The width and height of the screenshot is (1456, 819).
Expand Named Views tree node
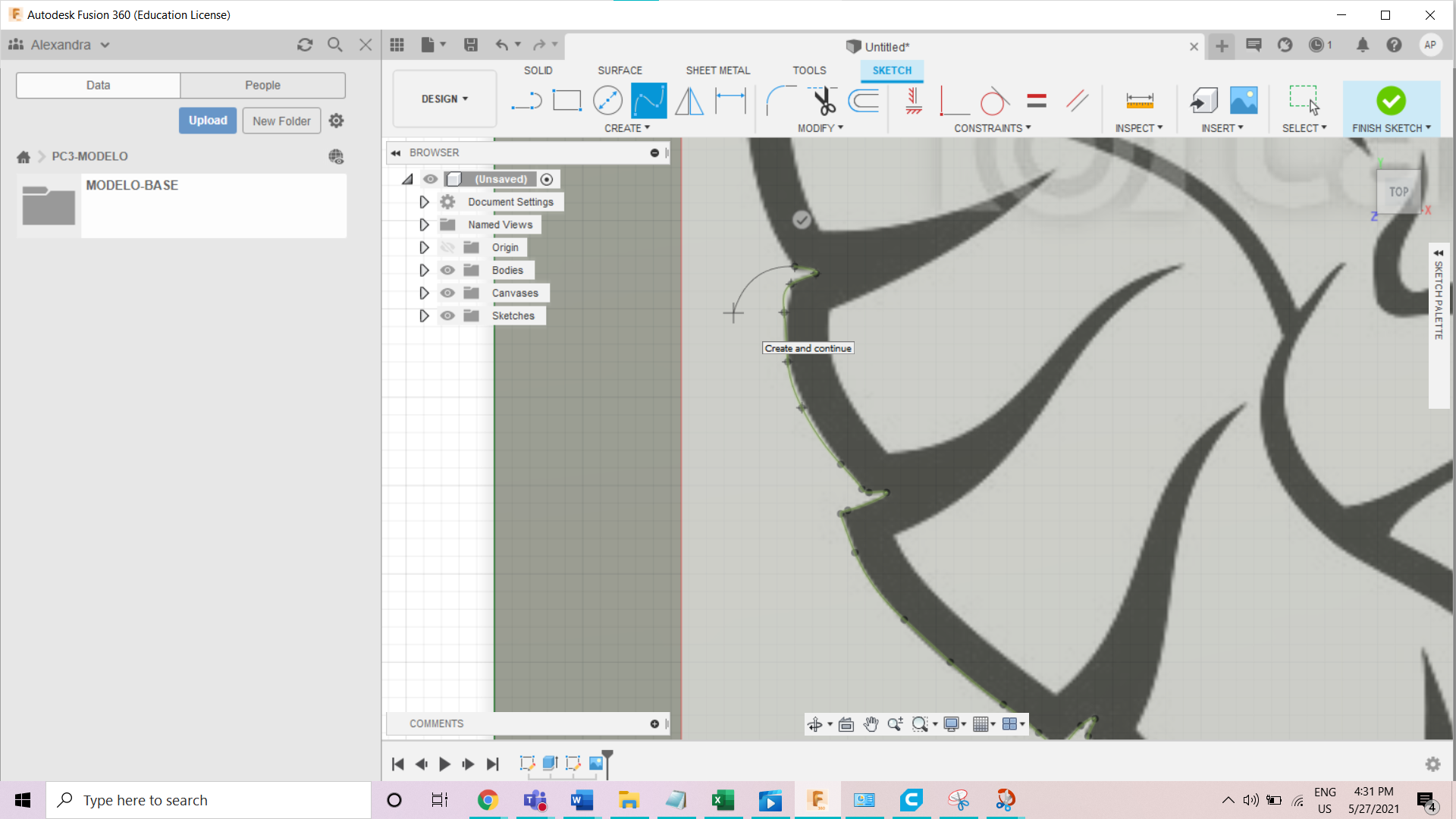point(424,224)
